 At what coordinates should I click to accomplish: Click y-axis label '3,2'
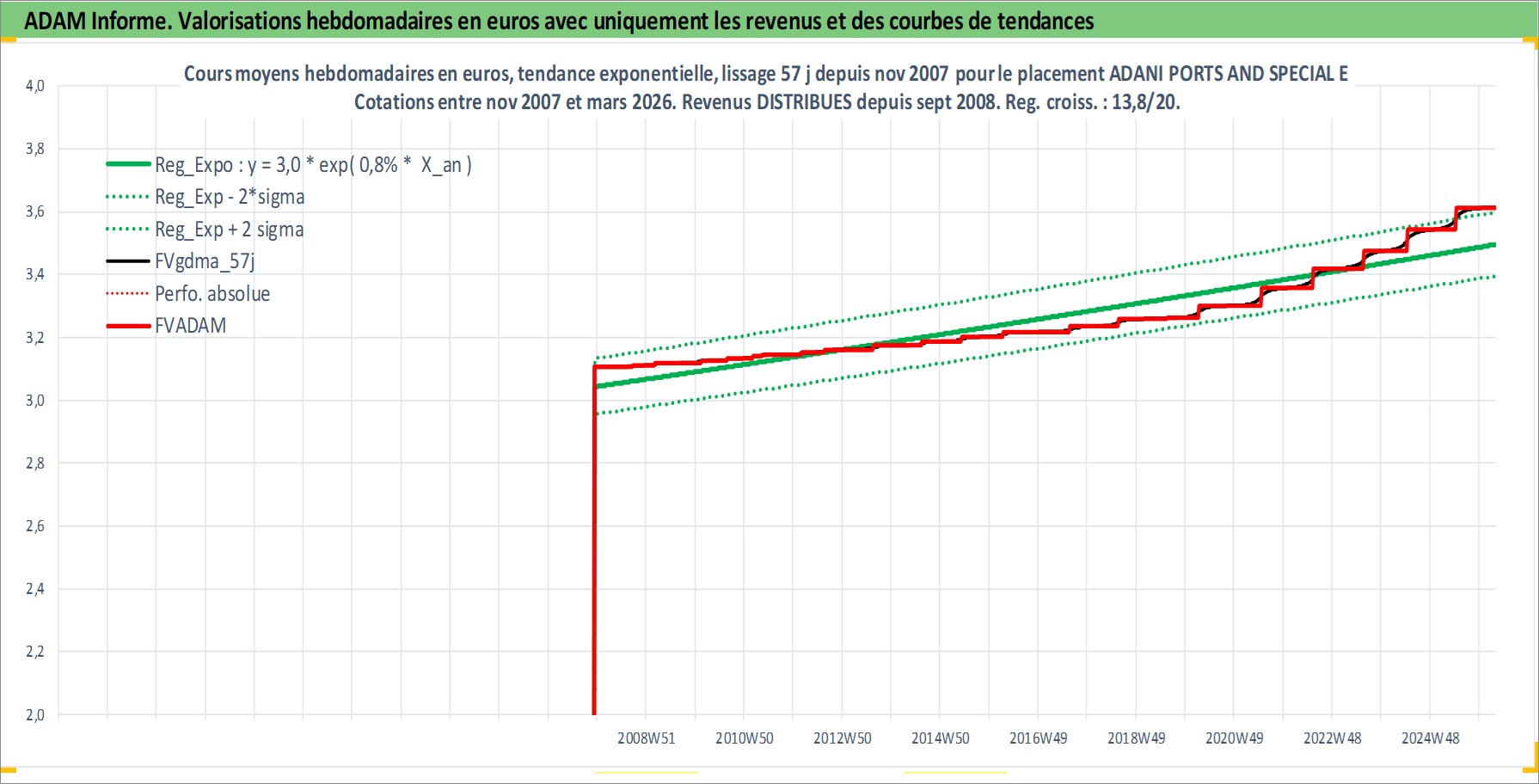point(35,338)
